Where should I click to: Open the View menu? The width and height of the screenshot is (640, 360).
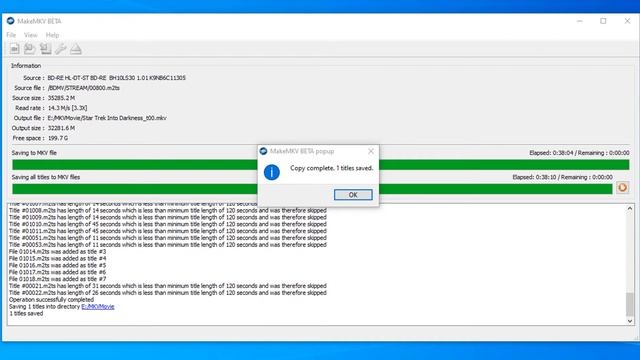pos(31,35)
